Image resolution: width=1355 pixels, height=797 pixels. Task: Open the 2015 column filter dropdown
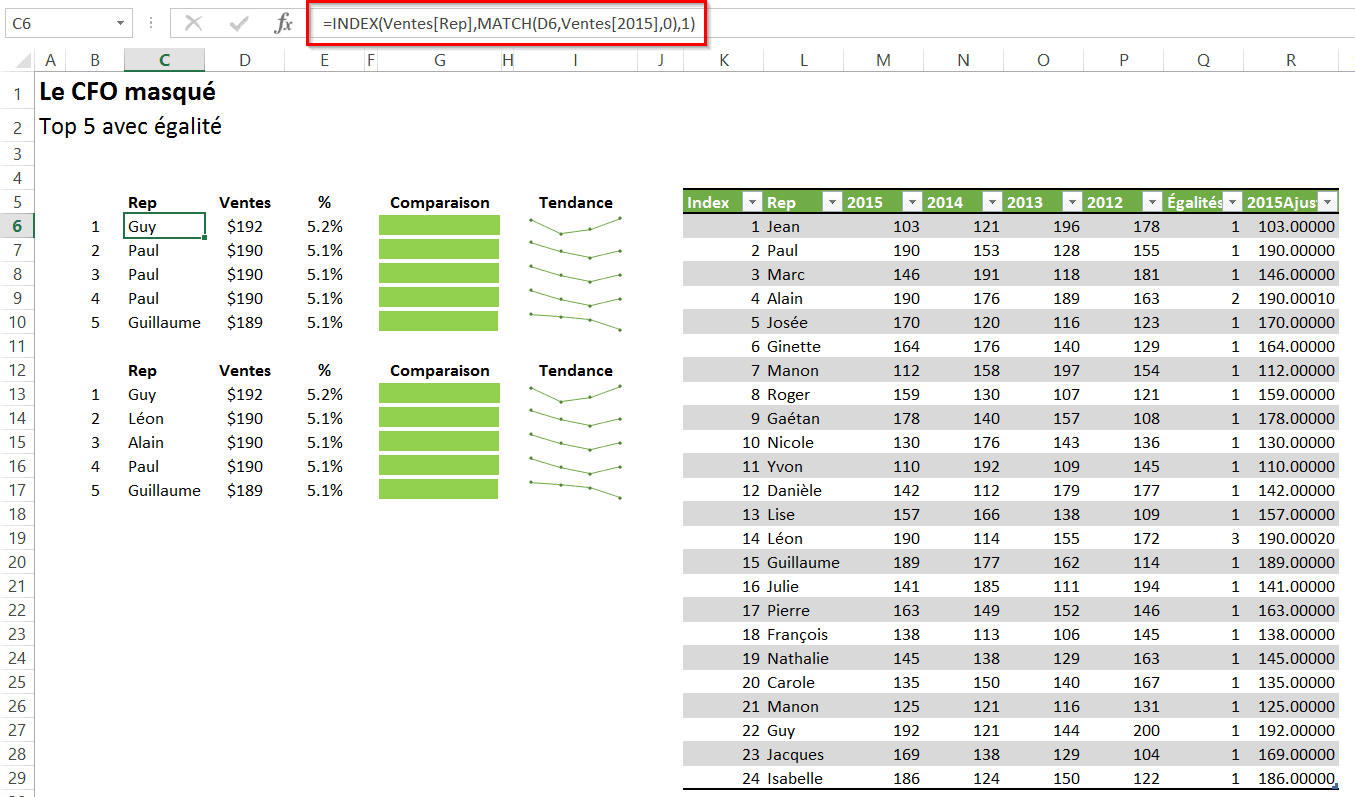(x=912, y=202)
